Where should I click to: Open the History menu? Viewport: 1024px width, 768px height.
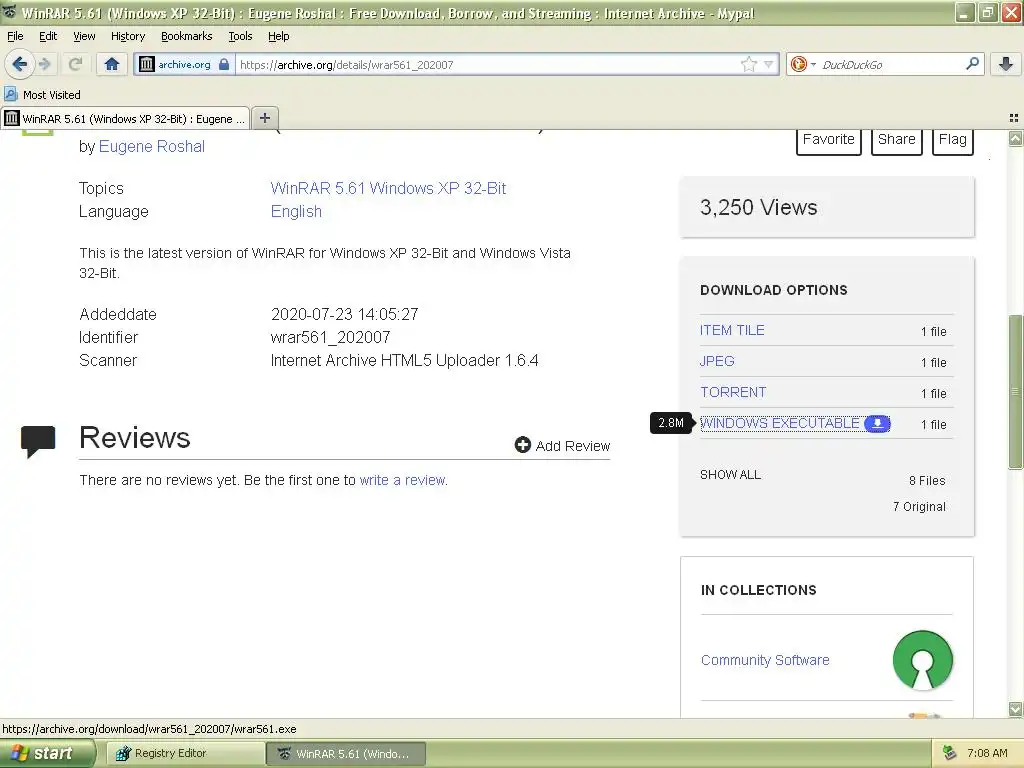128,36
